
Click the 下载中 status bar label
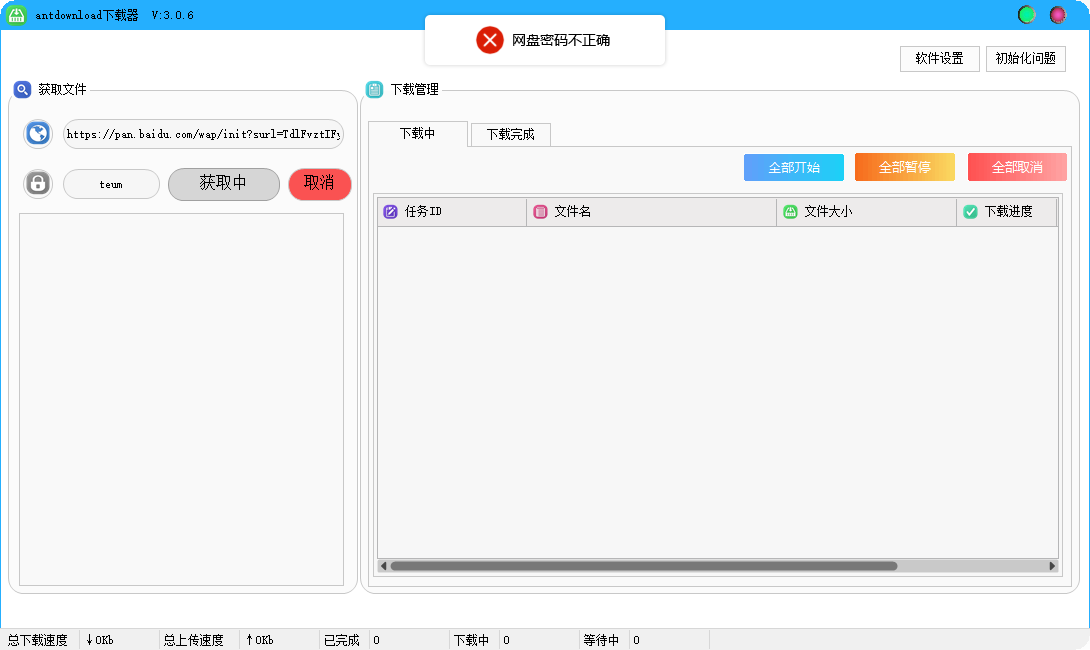pyautogui.click(x=471, y=640)
